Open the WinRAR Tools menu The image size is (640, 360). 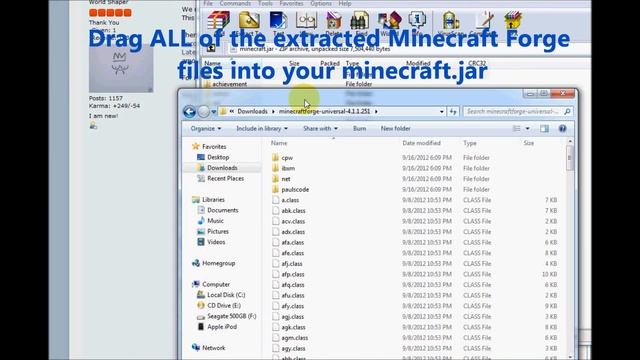(x=265, y=3)
